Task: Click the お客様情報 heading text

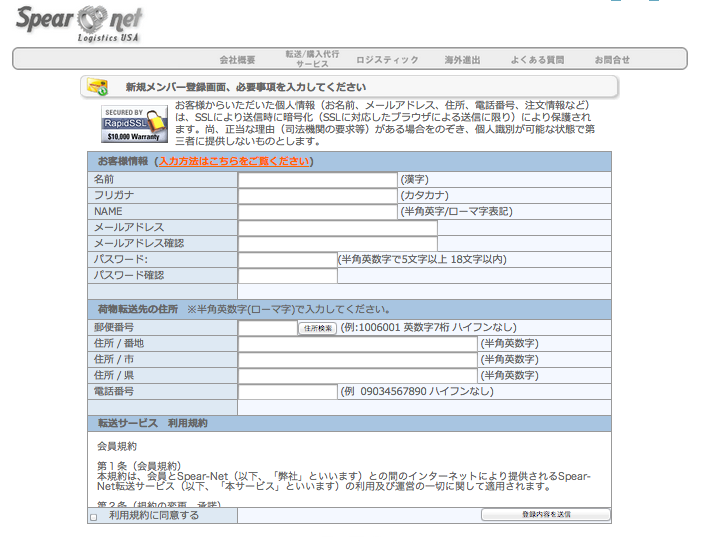Action: click(123, 161)
